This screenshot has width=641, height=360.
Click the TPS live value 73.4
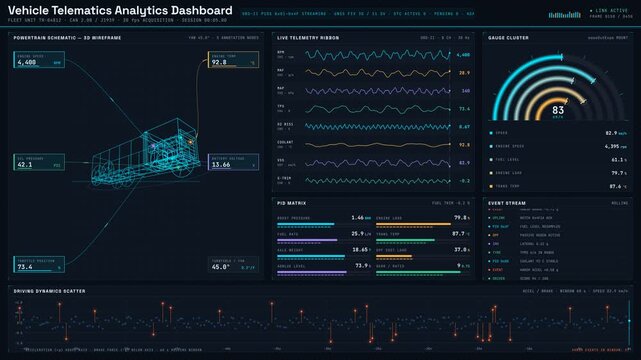pos(464,109)
